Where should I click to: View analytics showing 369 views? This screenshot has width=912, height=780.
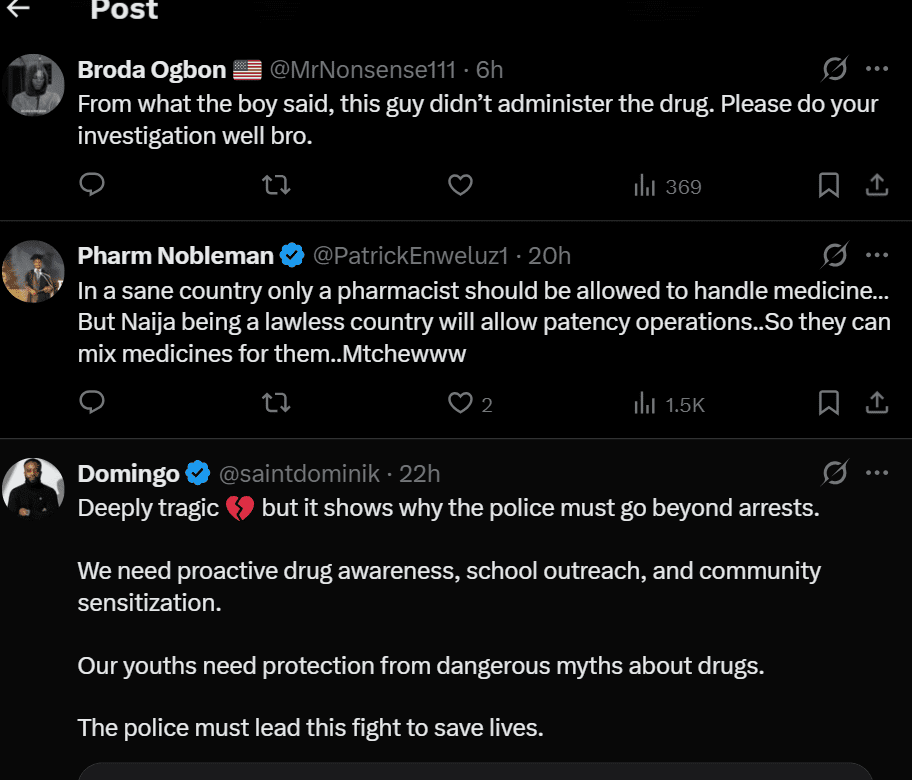[x=668, y=187]
